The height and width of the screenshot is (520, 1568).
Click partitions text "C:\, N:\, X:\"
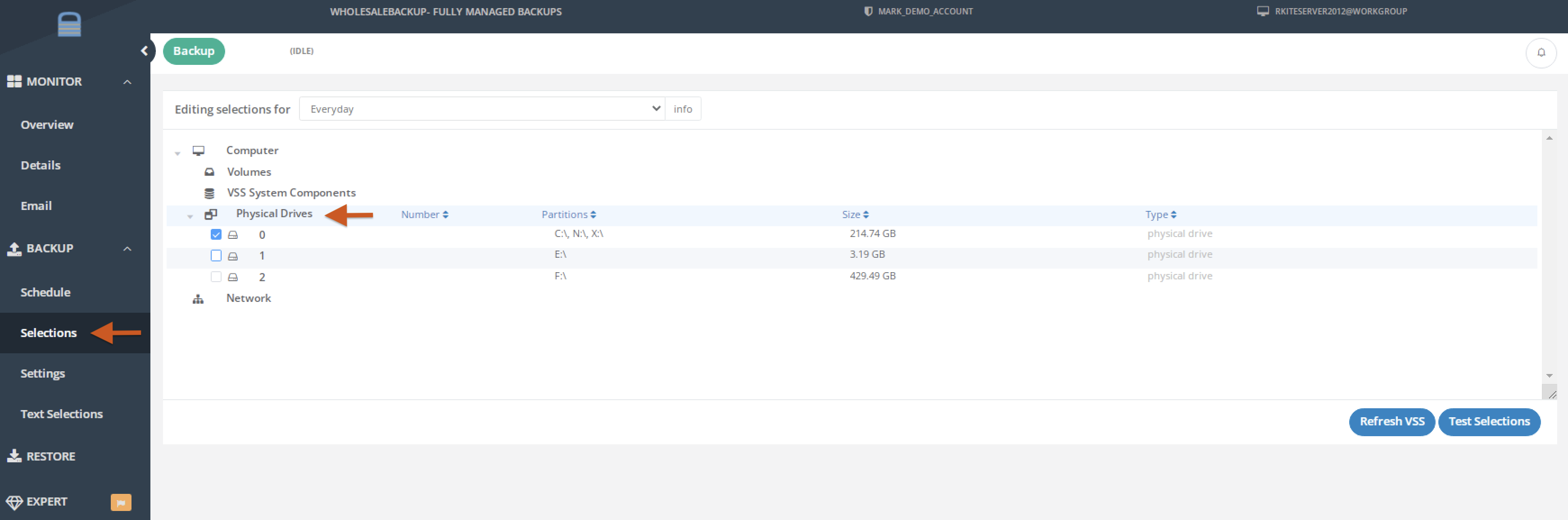click(x=578, y=233)
